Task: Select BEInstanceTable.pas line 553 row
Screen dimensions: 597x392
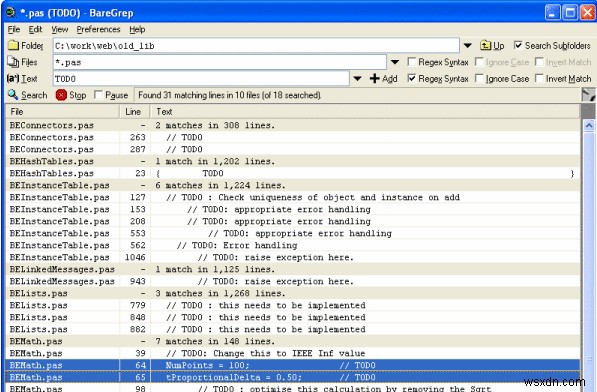Action: point(293,233)
